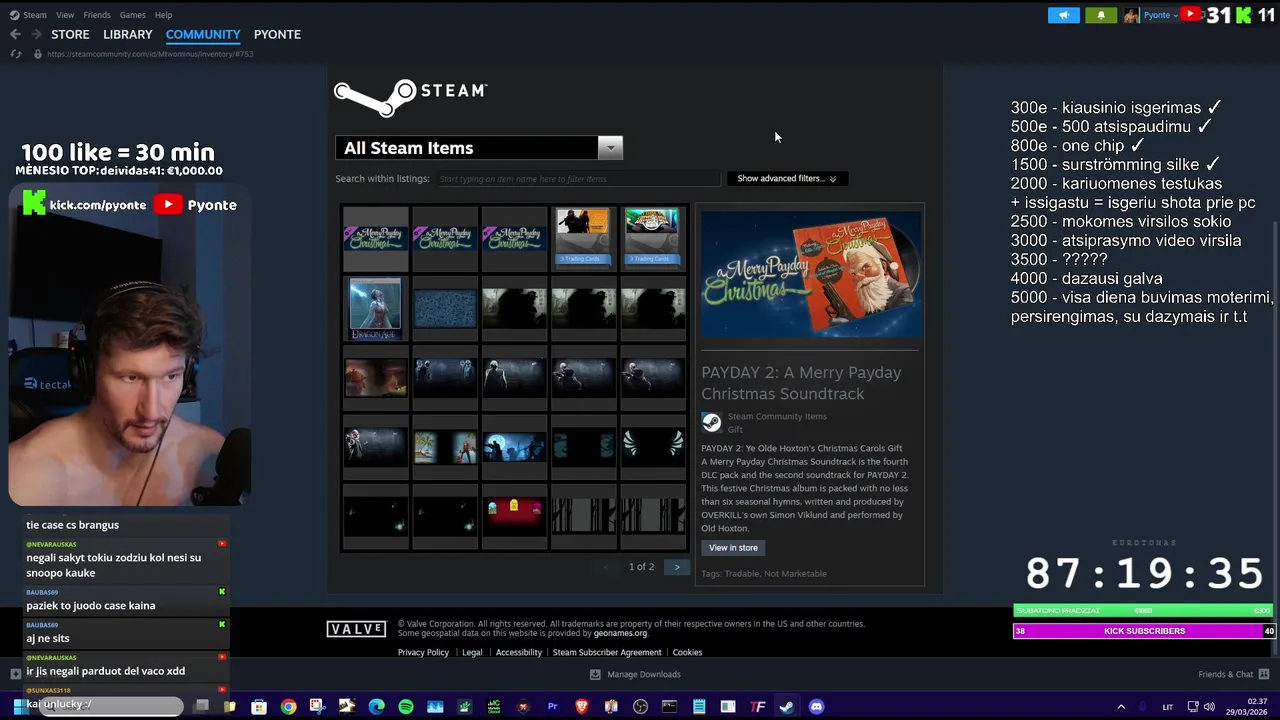Open the Legal footer link

click(472, 652)
